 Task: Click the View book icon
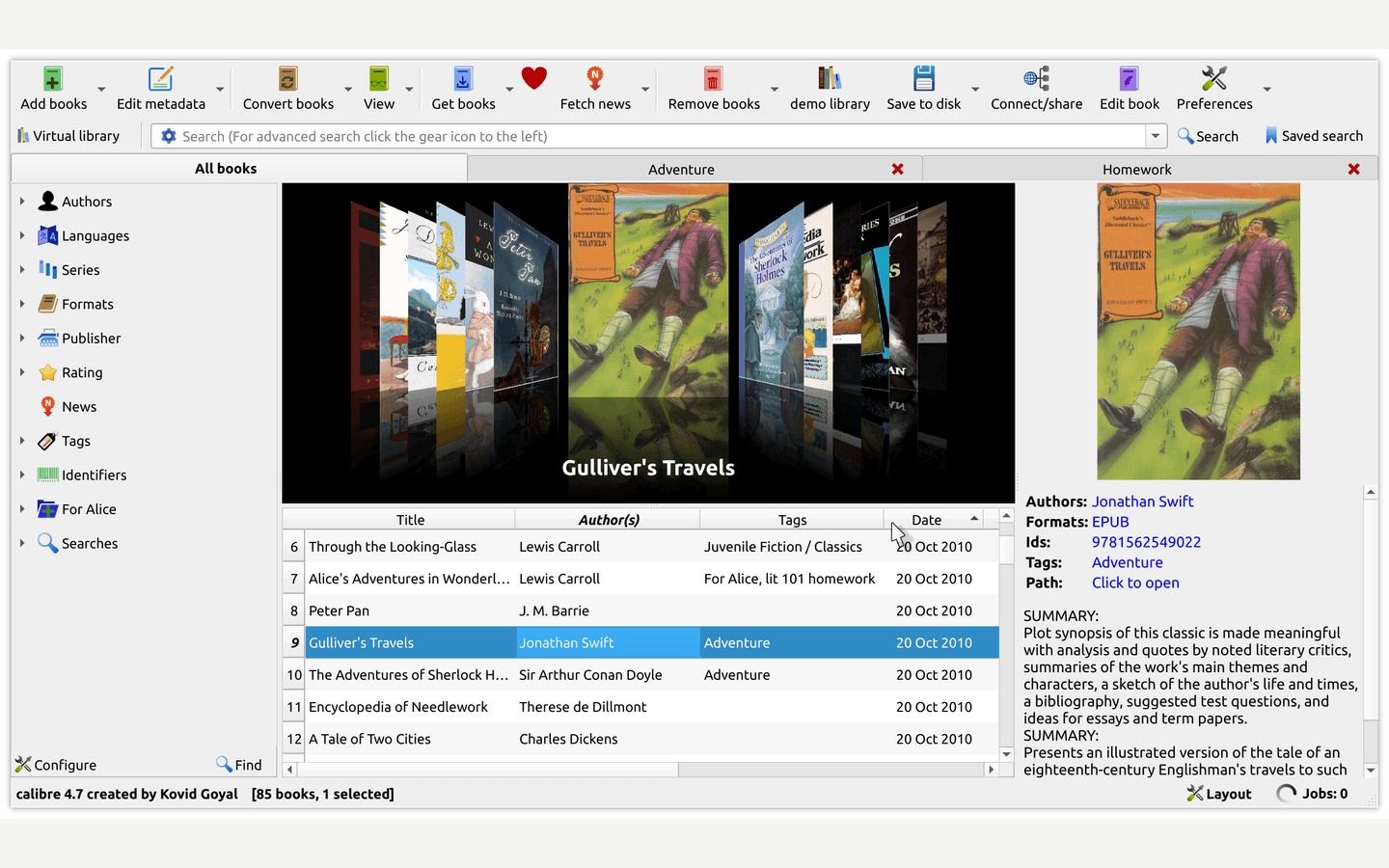[378, 79]
